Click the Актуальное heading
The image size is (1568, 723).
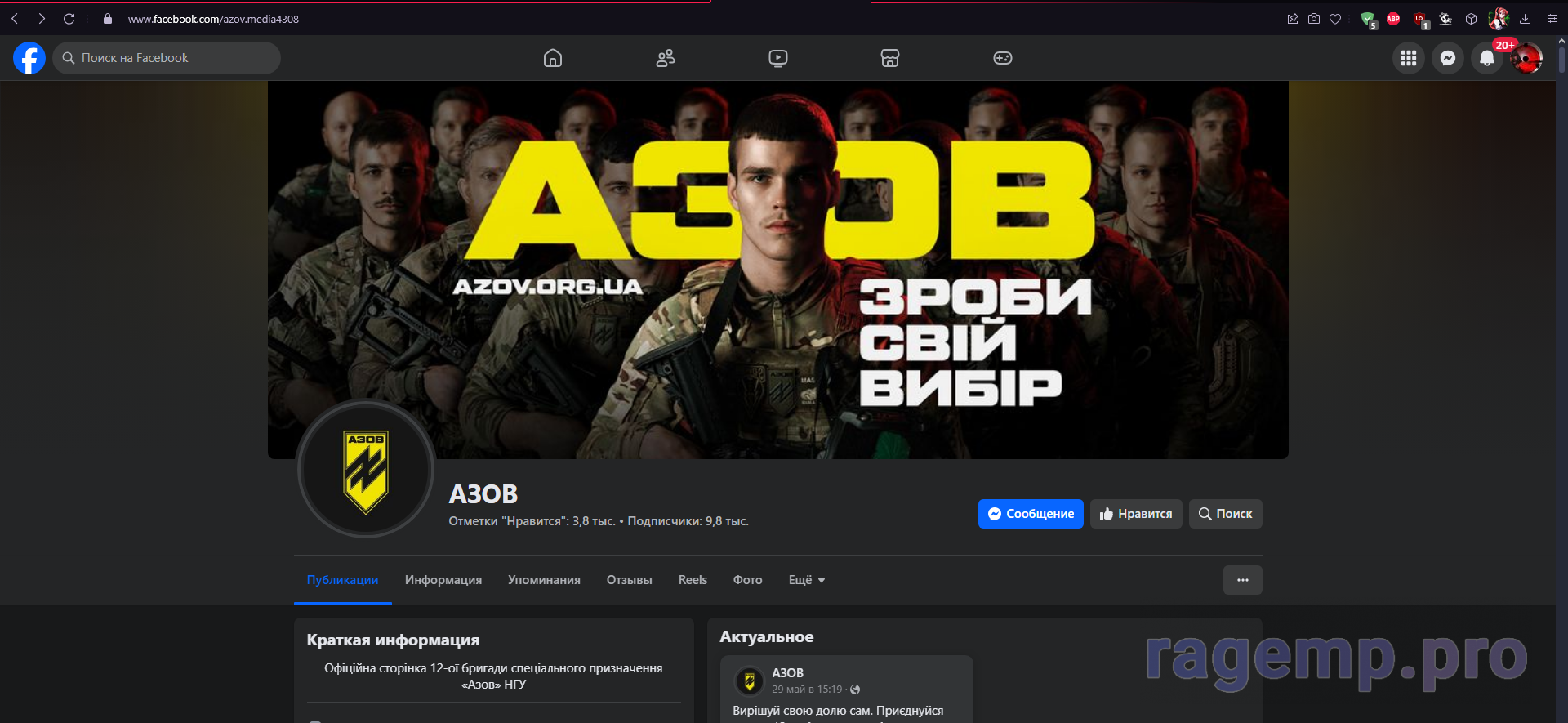(766, 637)
